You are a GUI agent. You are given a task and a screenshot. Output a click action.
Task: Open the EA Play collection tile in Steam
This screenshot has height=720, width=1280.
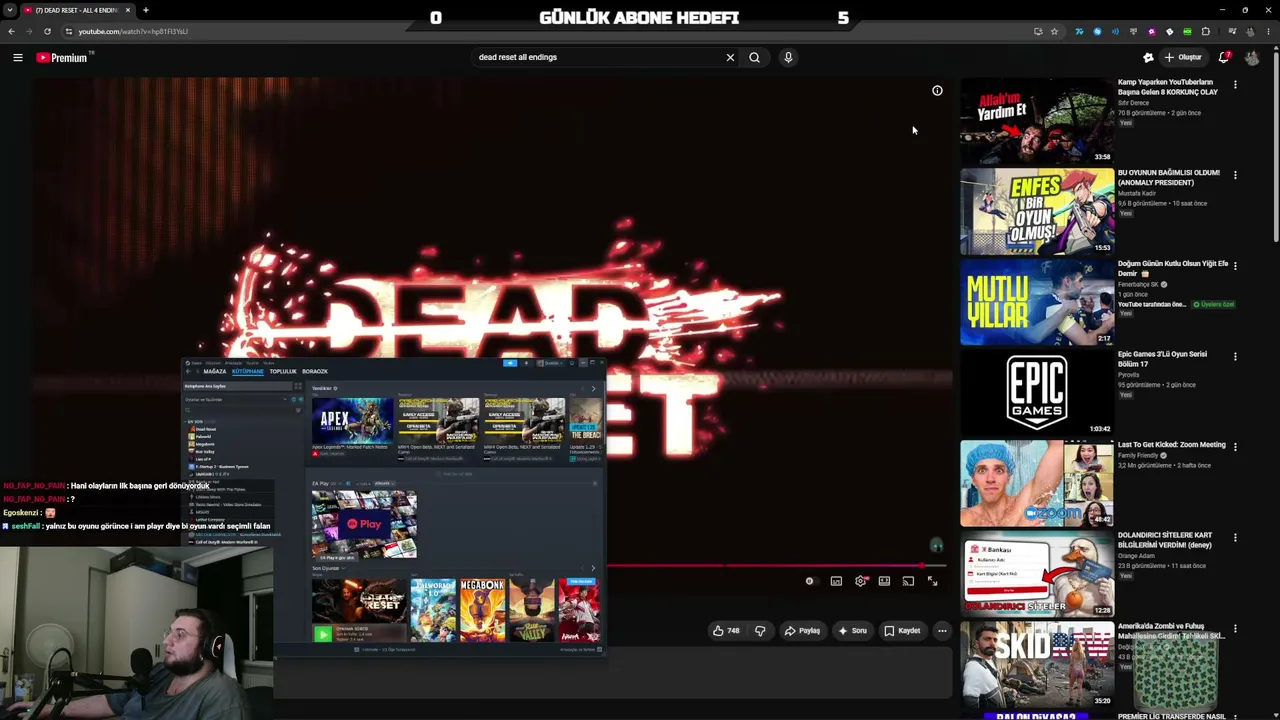point(364,524)
